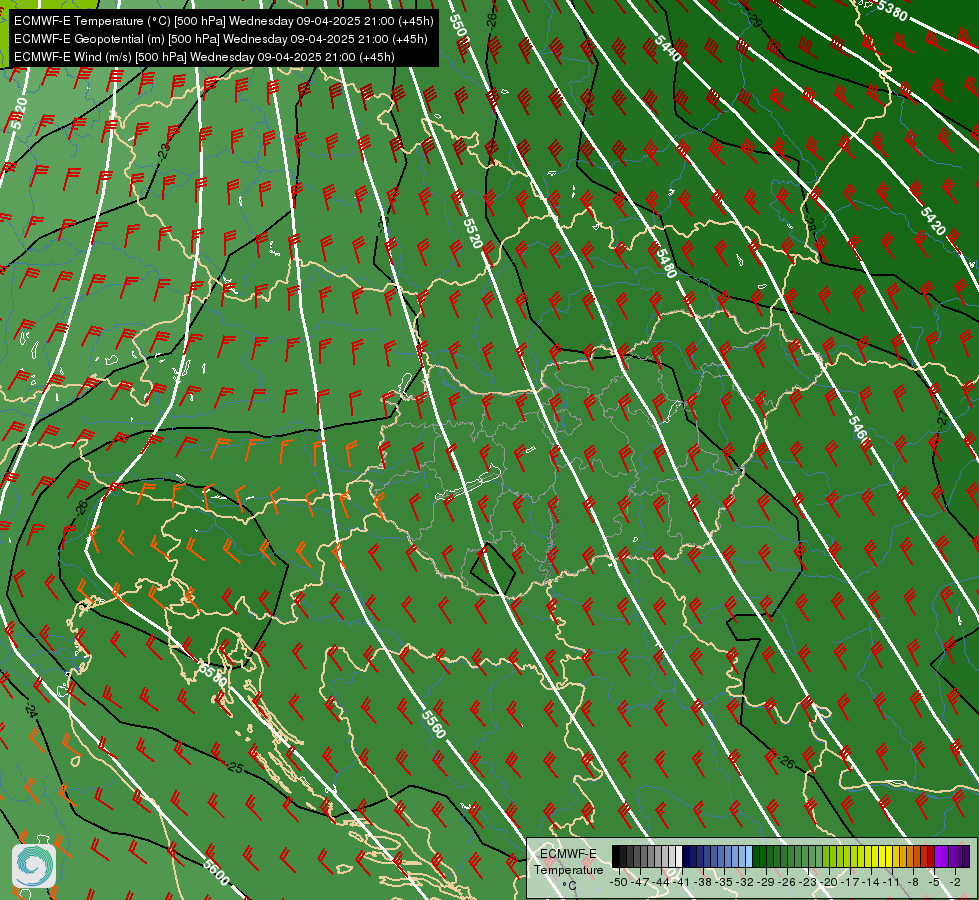Image resolution: width=979 pixels, height=900 pixels.
Task: Click the ECMWF-E Wind 500 hPa title line
Action: (204, 57)
